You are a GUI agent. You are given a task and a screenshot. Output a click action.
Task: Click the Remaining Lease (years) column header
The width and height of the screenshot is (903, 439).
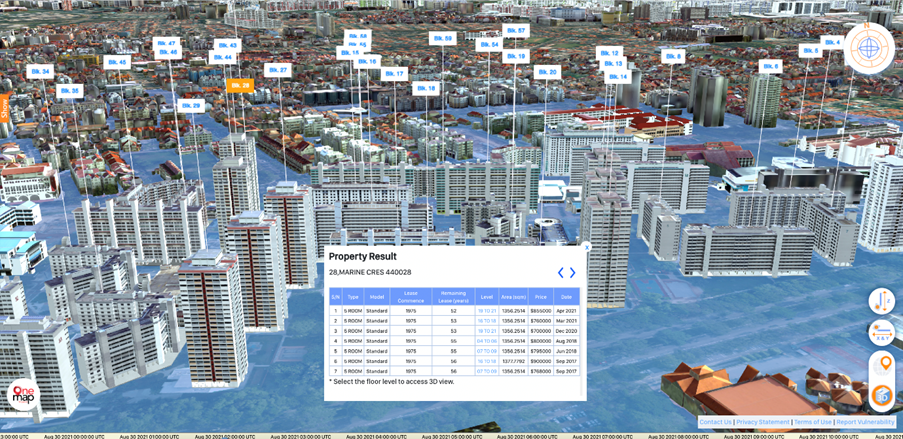453,297
